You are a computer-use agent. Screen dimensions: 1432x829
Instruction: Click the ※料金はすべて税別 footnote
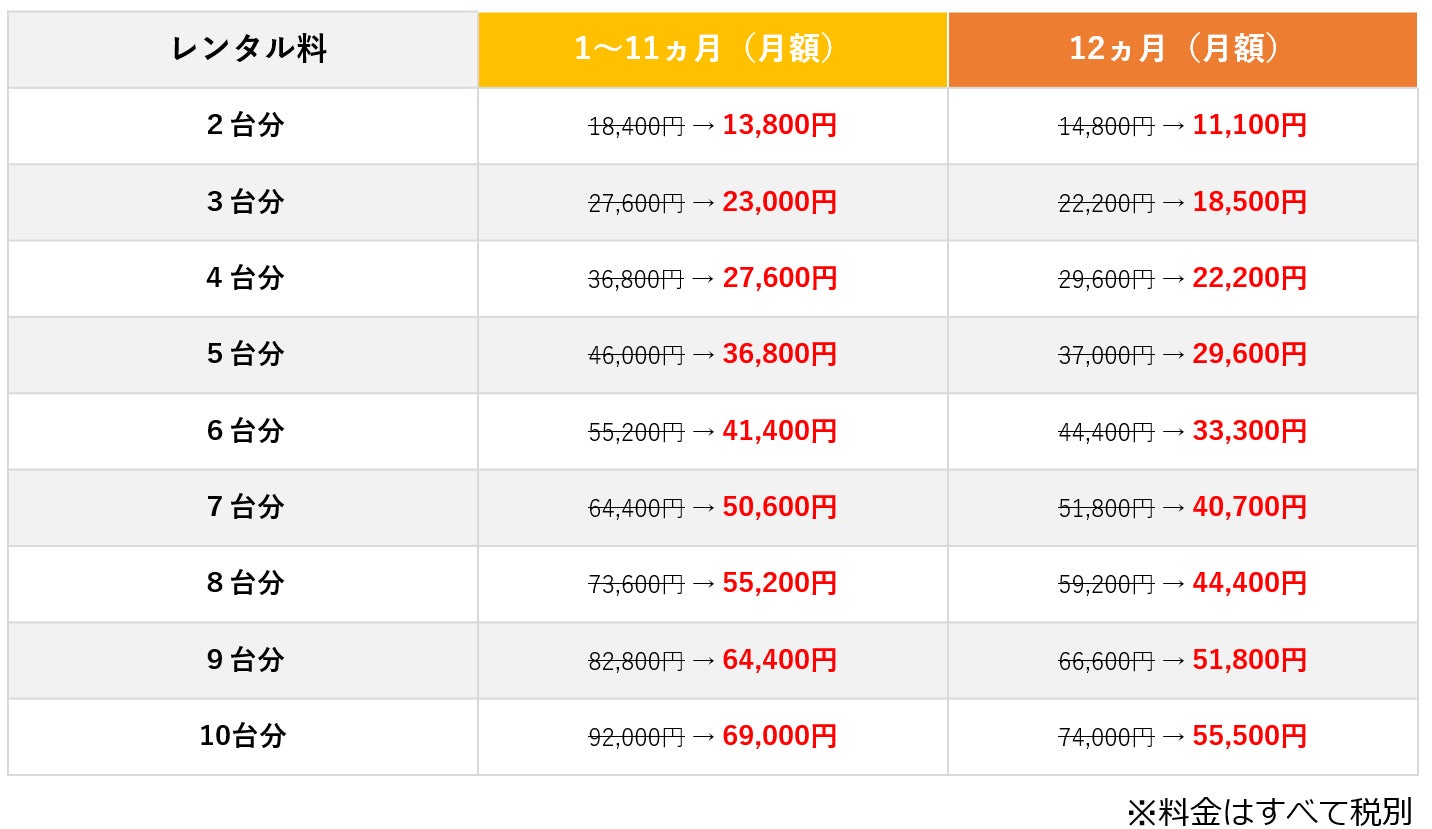click(x=1269, y=811)
